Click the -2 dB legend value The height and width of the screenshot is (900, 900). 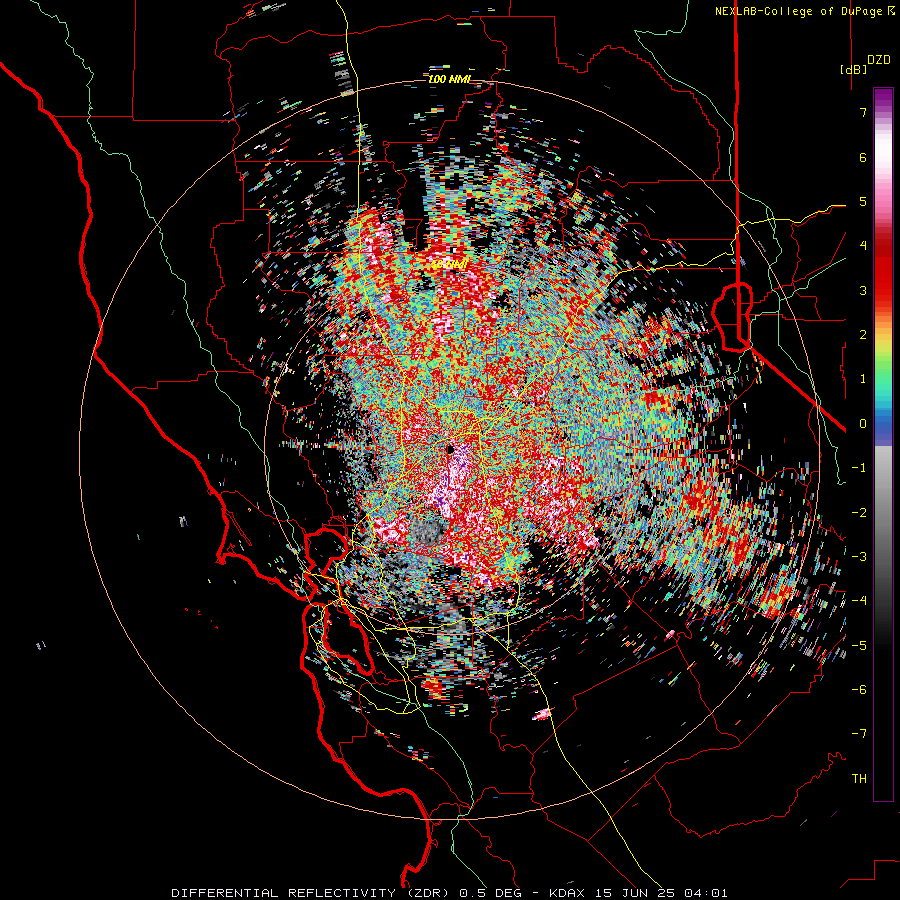point(859,513)
